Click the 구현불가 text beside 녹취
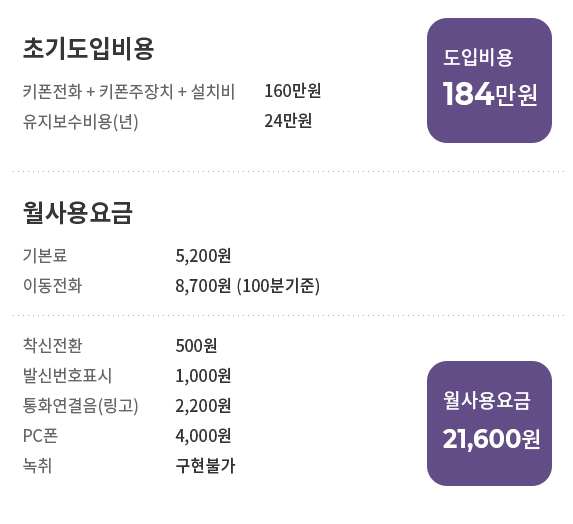Viewport: 573px width, 524px height. tap(205, 466)
